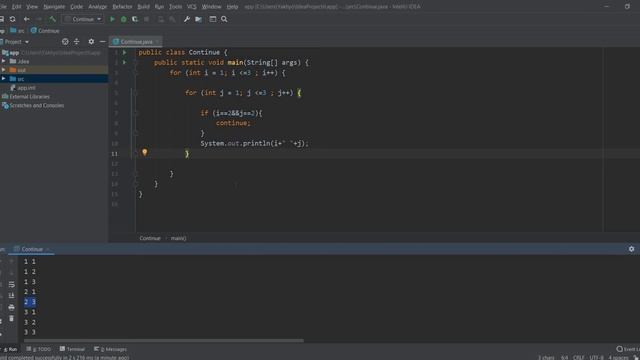The height and width of the screenshot is (360, 640).
Task: Click UTF-8 encoding in status bar
Action: (x=596, y=358)
